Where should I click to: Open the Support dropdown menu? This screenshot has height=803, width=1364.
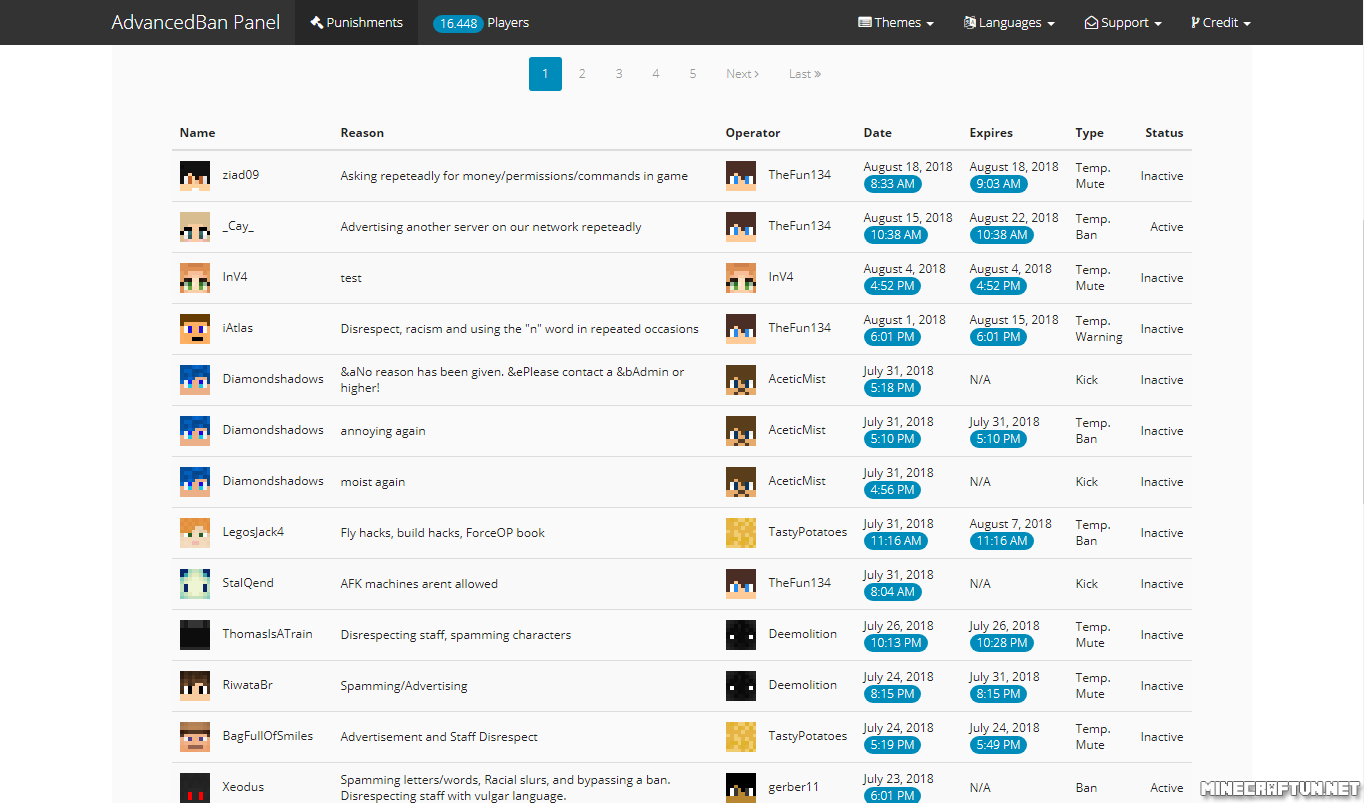(x=1123, y=22)
